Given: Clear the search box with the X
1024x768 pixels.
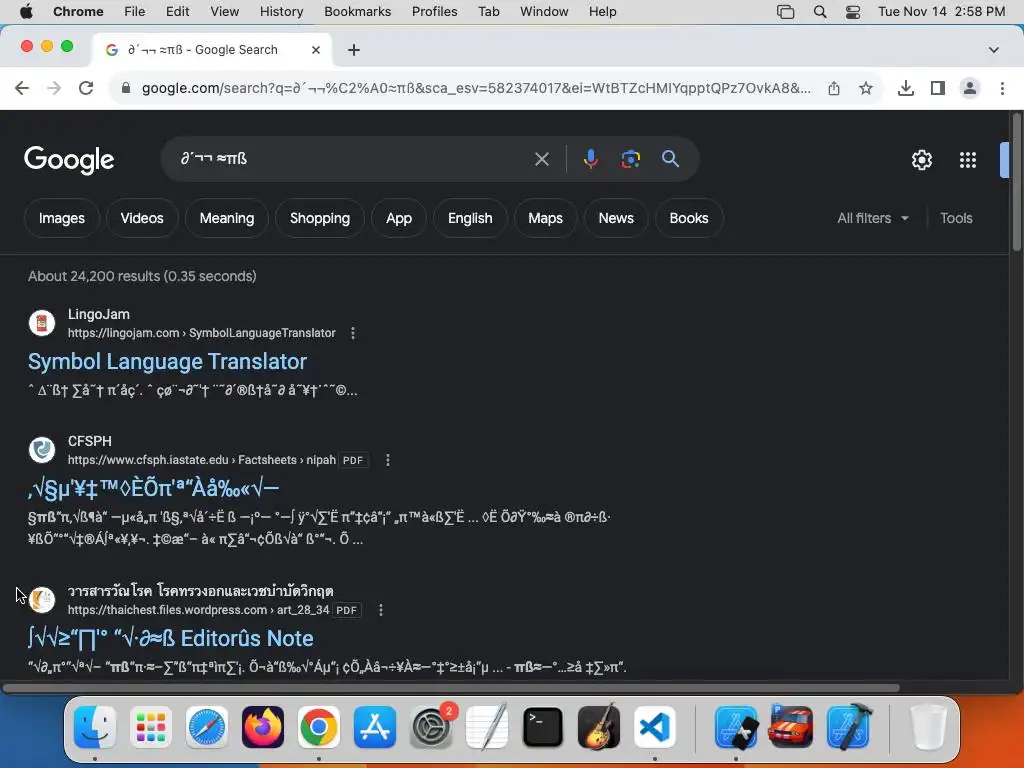Looking at the screenshot, I should (541, 159).
